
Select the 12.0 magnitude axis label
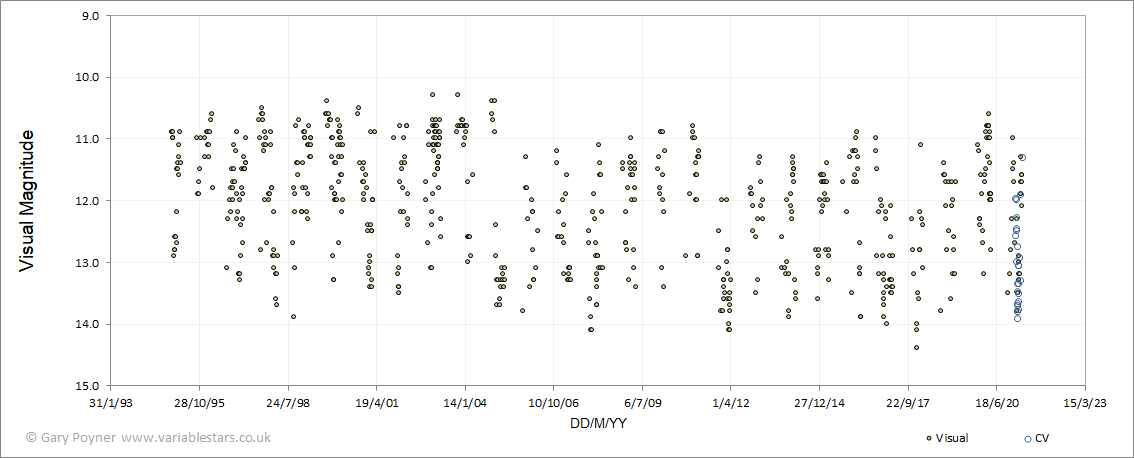[88, 200]
